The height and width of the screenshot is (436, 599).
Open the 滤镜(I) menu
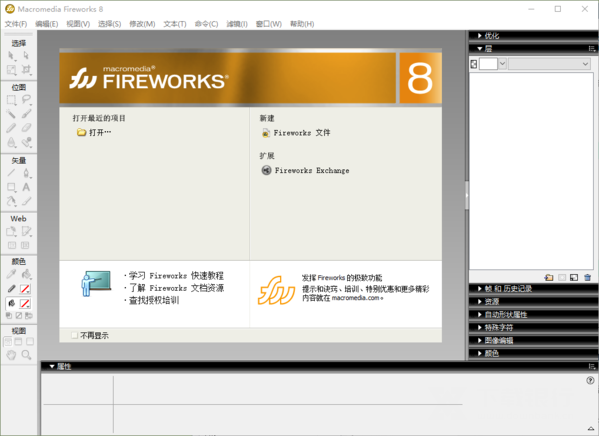point(237,24)
